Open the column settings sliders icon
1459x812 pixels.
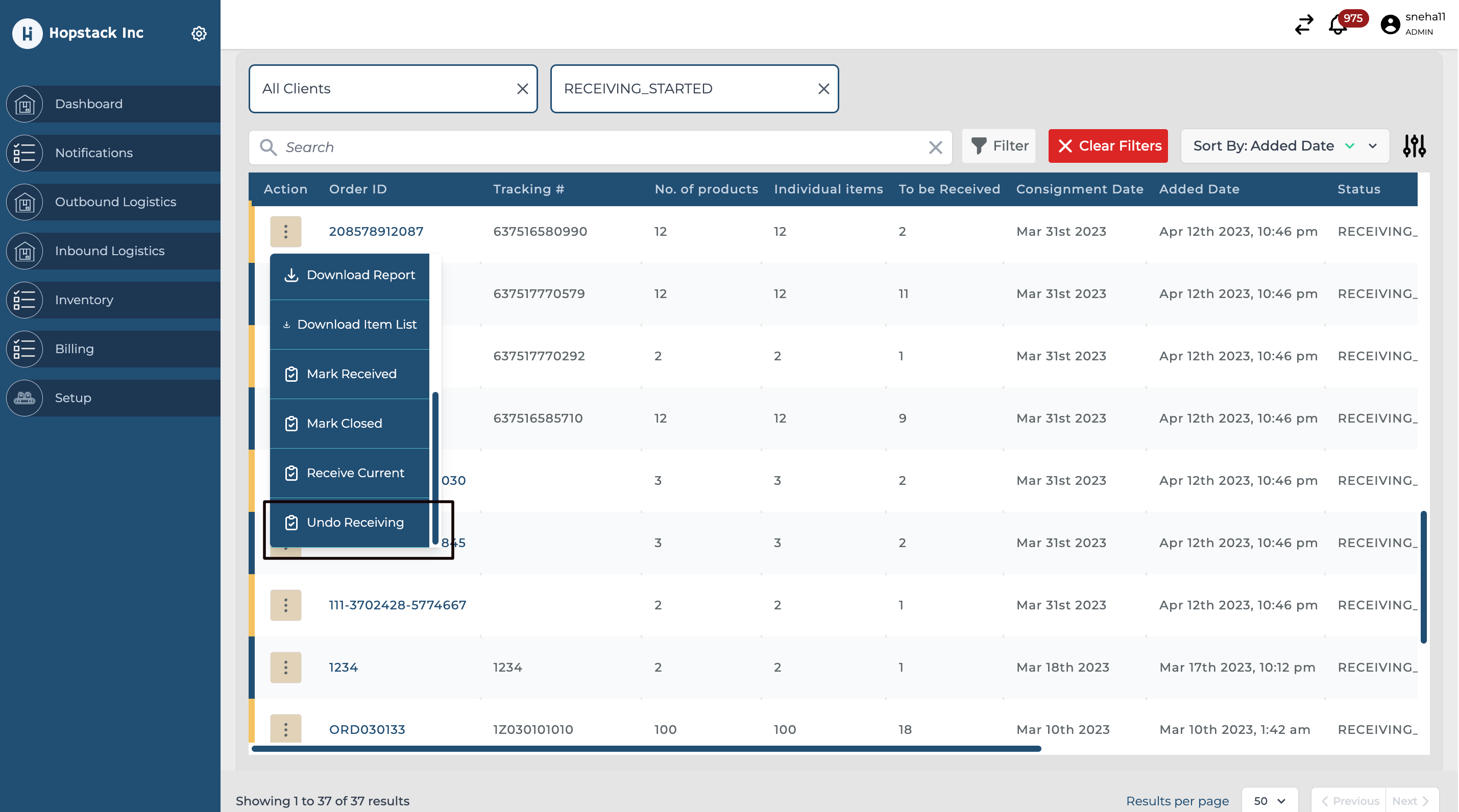pos(1414,146)
